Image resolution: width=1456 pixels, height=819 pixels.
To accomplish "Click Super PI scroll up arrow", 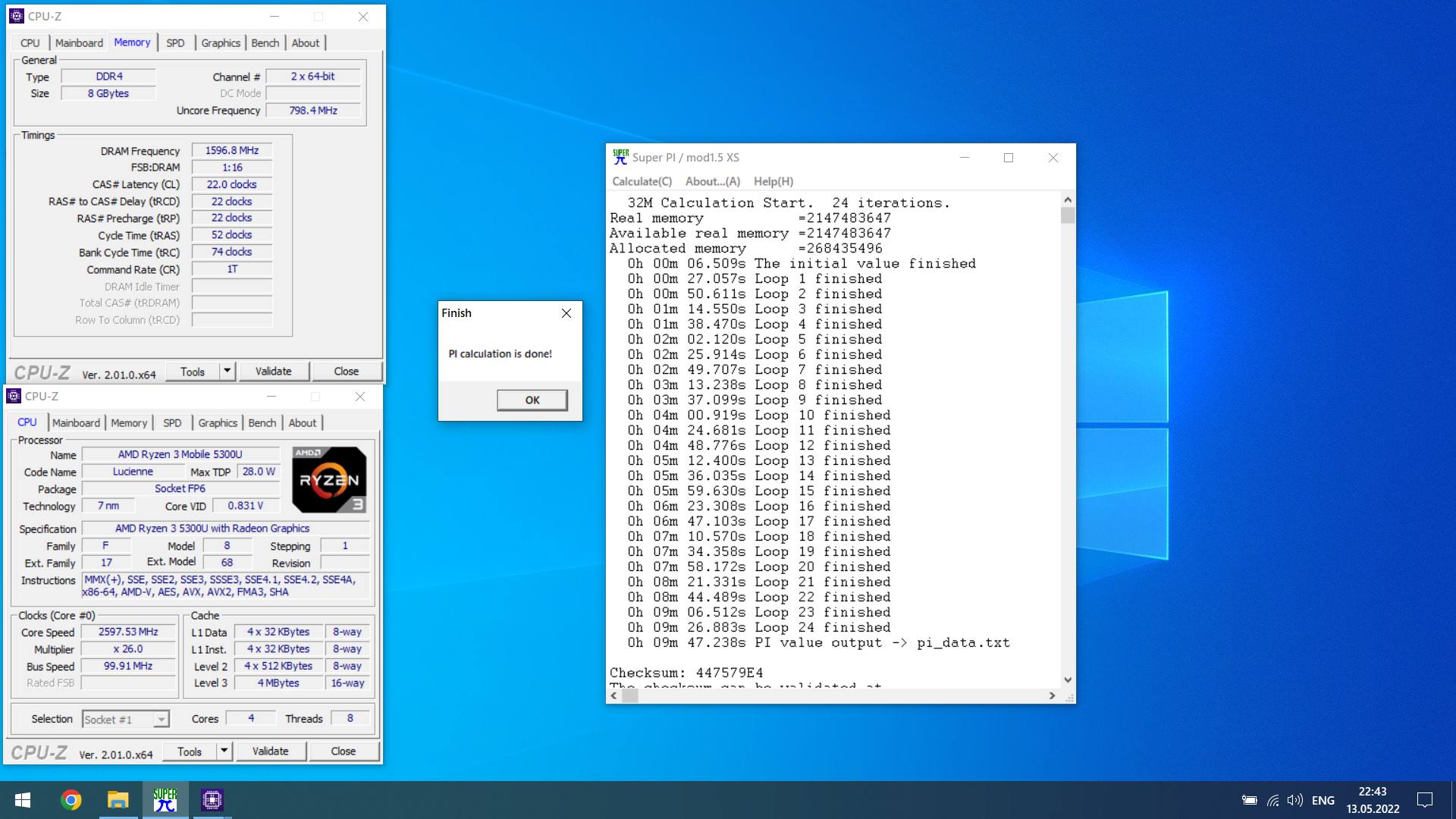I will 1068,199.
